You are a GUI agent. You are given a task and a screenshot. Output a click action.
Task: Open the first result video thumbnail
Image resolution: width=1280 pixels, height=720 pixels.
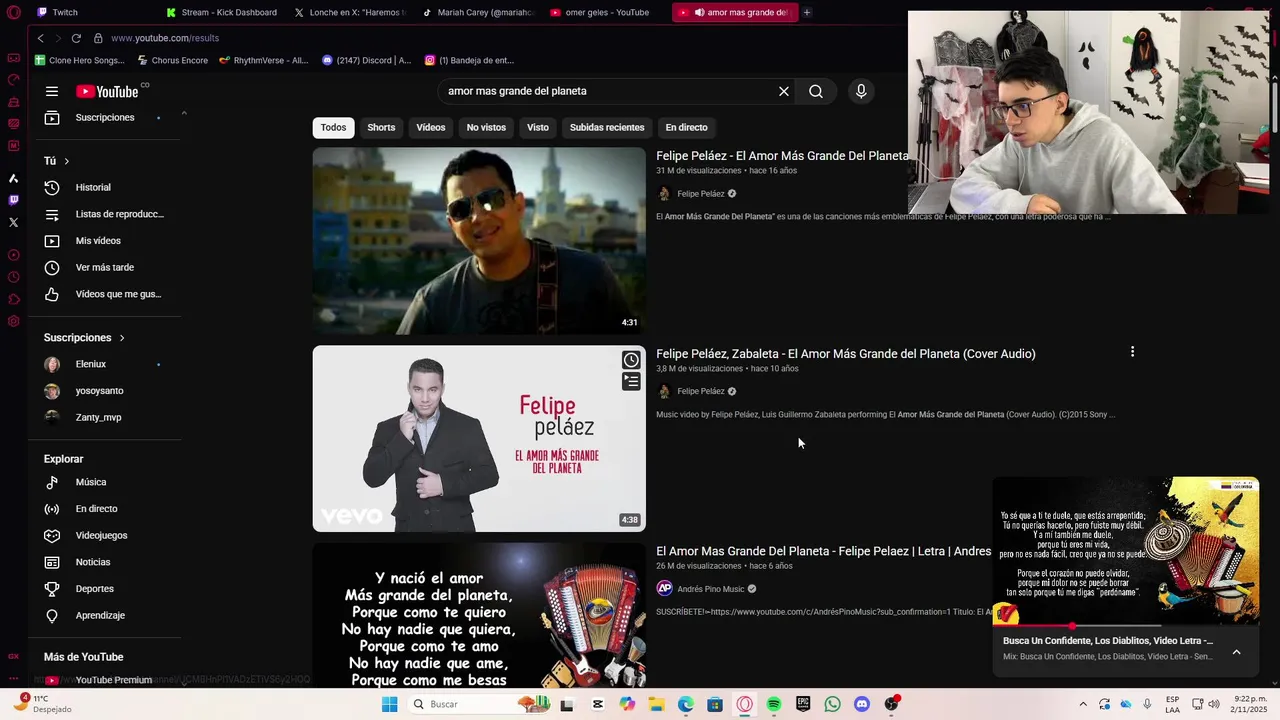pos(479,241)
